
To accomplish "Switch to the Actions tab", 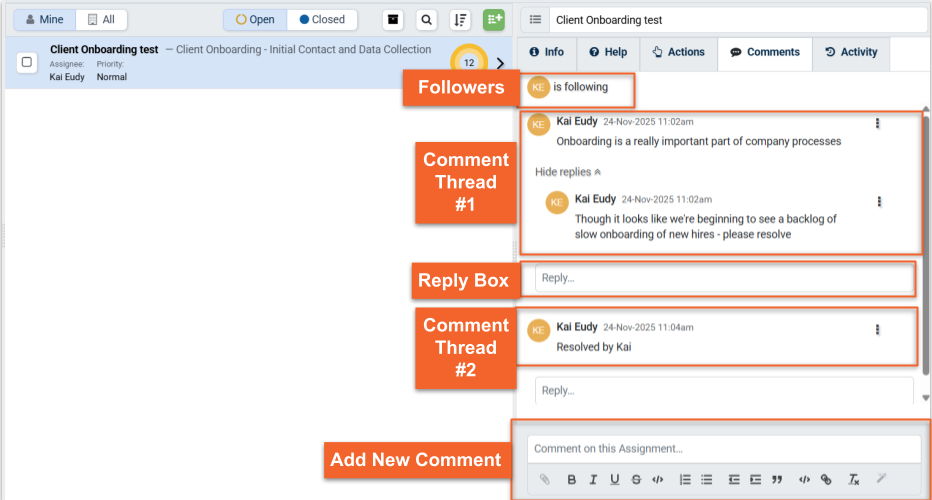I will click(x=678, y=52).
